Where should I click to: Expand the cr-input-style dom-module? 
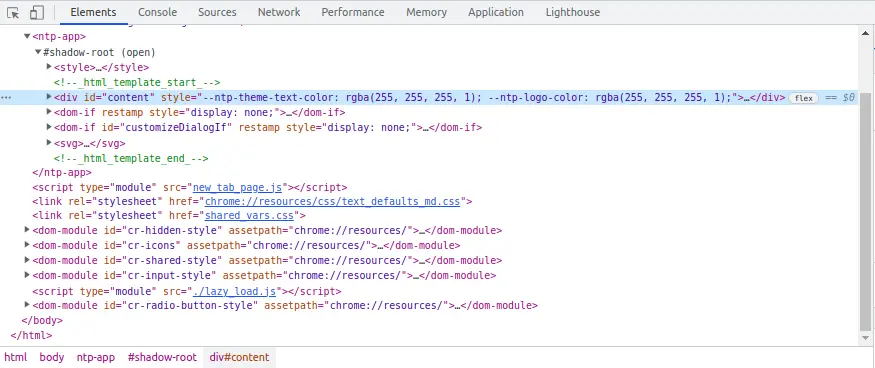coord(27,275)
